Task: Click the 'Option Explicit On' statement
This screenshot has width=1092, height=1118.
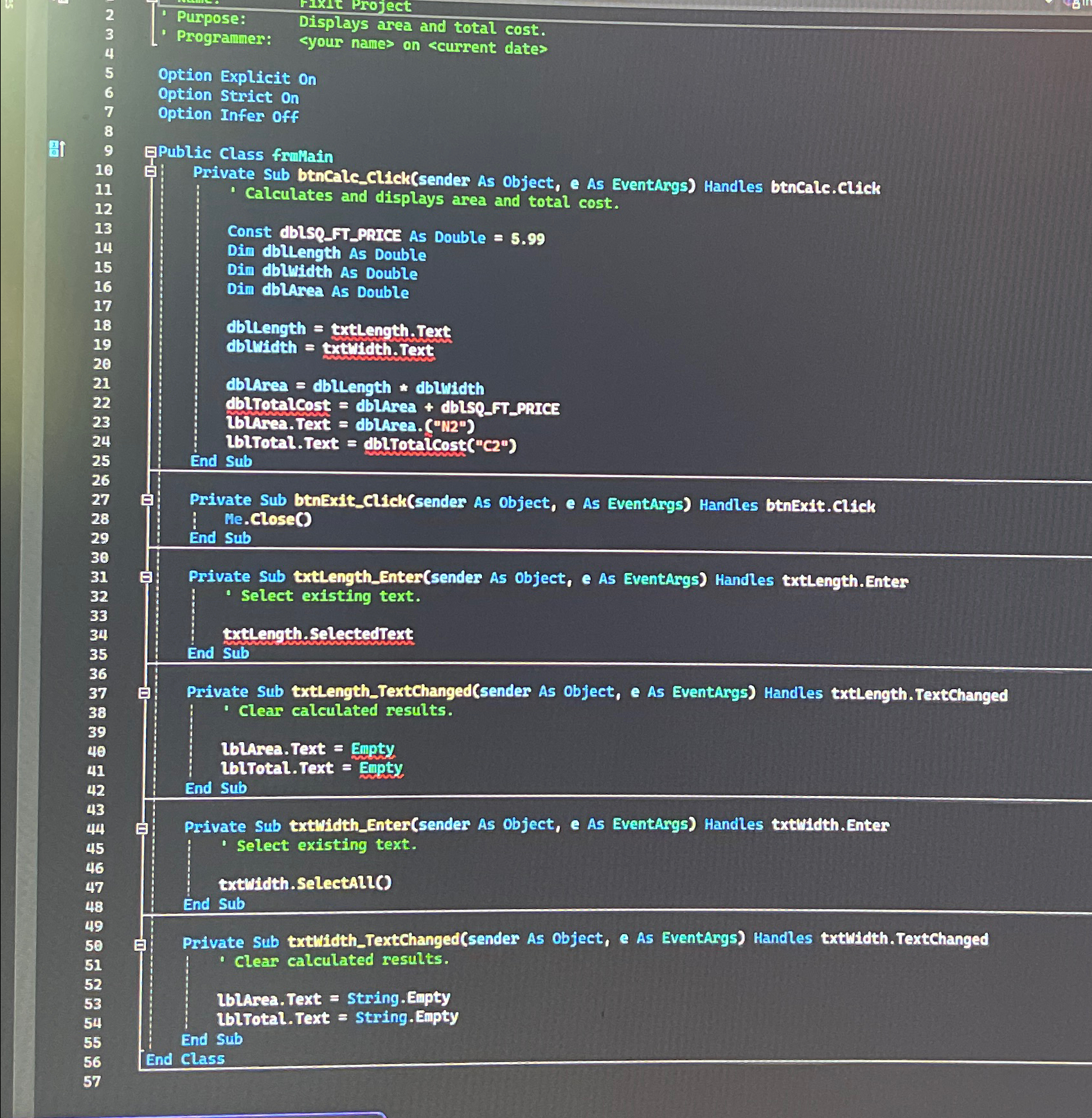Action: [237, 77]
